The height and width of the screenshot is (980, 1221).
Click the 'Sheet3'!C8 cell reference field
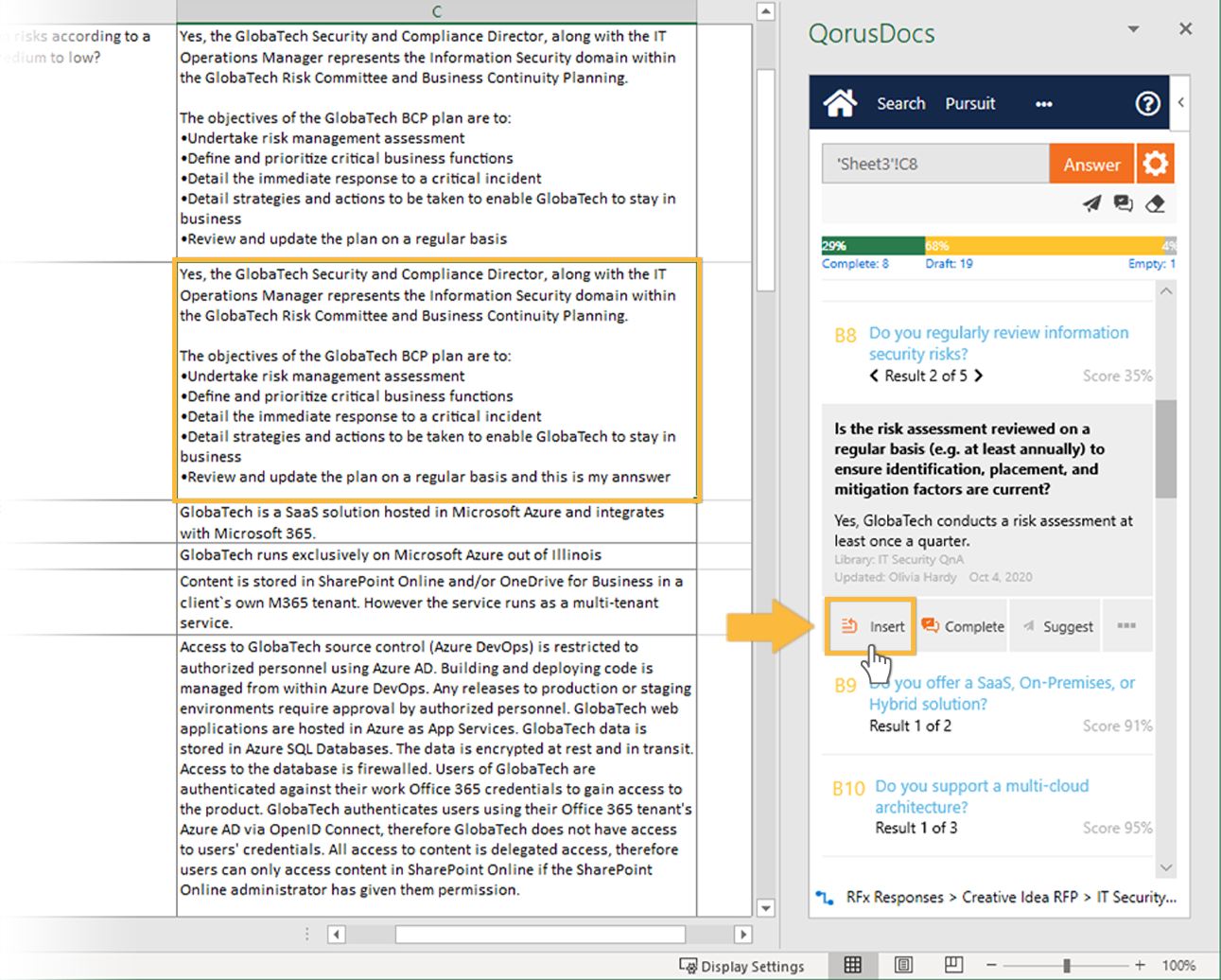934,165
